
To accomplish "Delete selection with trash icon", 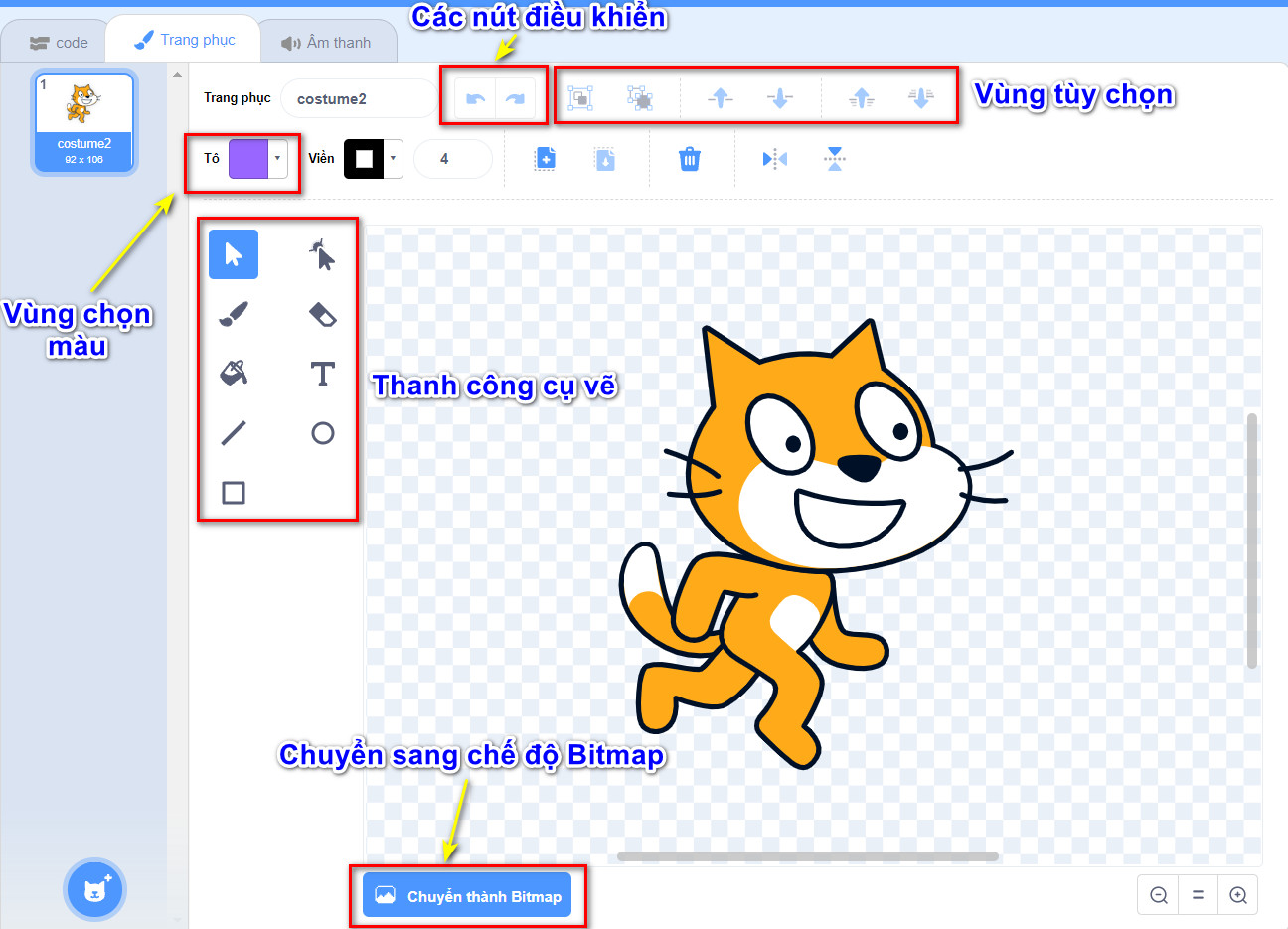I will point(690,159).
